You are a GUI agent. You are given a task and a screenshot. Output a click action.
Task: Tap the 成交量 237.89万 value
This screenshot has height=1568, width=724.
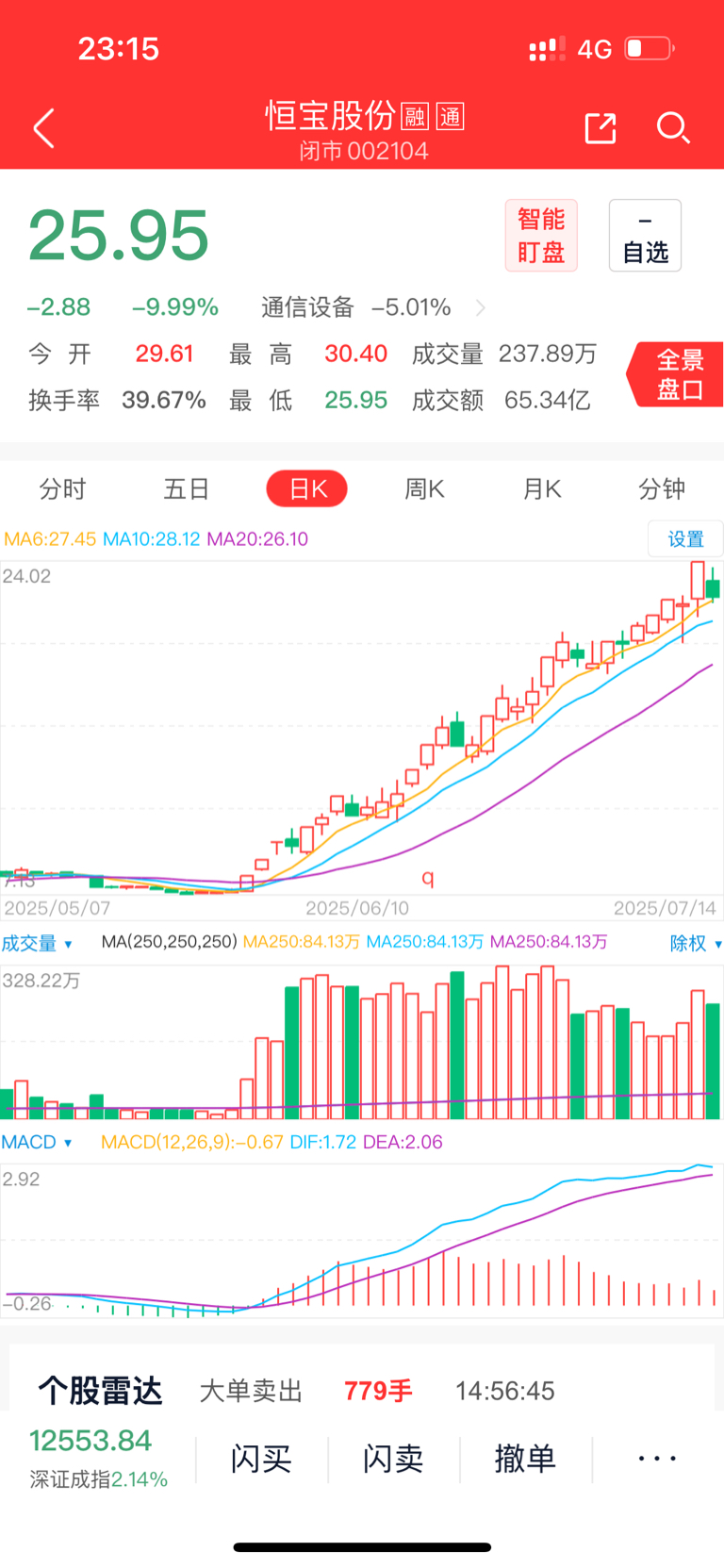548,354
